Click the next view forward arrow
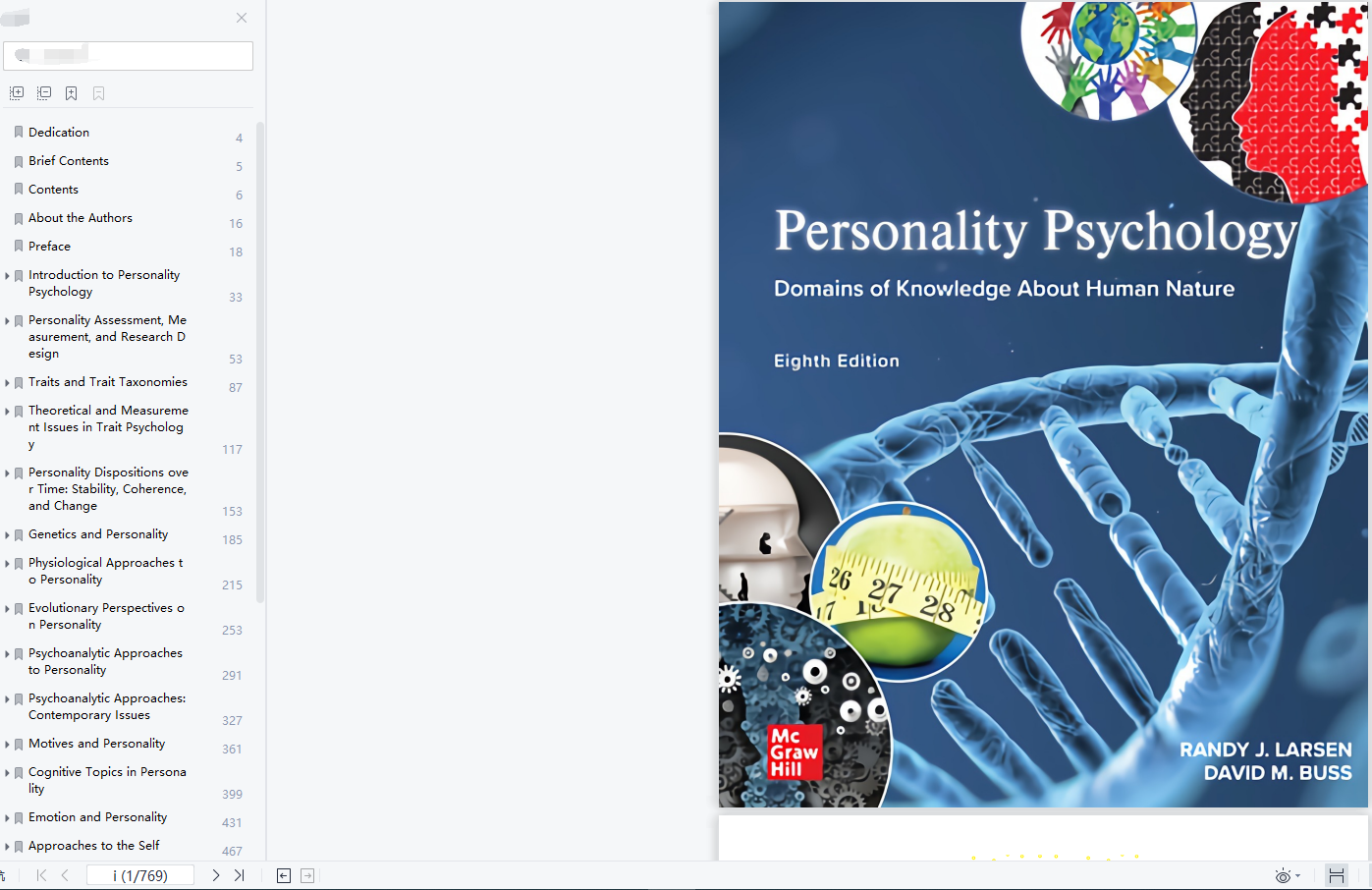Screen dimensions: 1372x890 pos(307,875)
